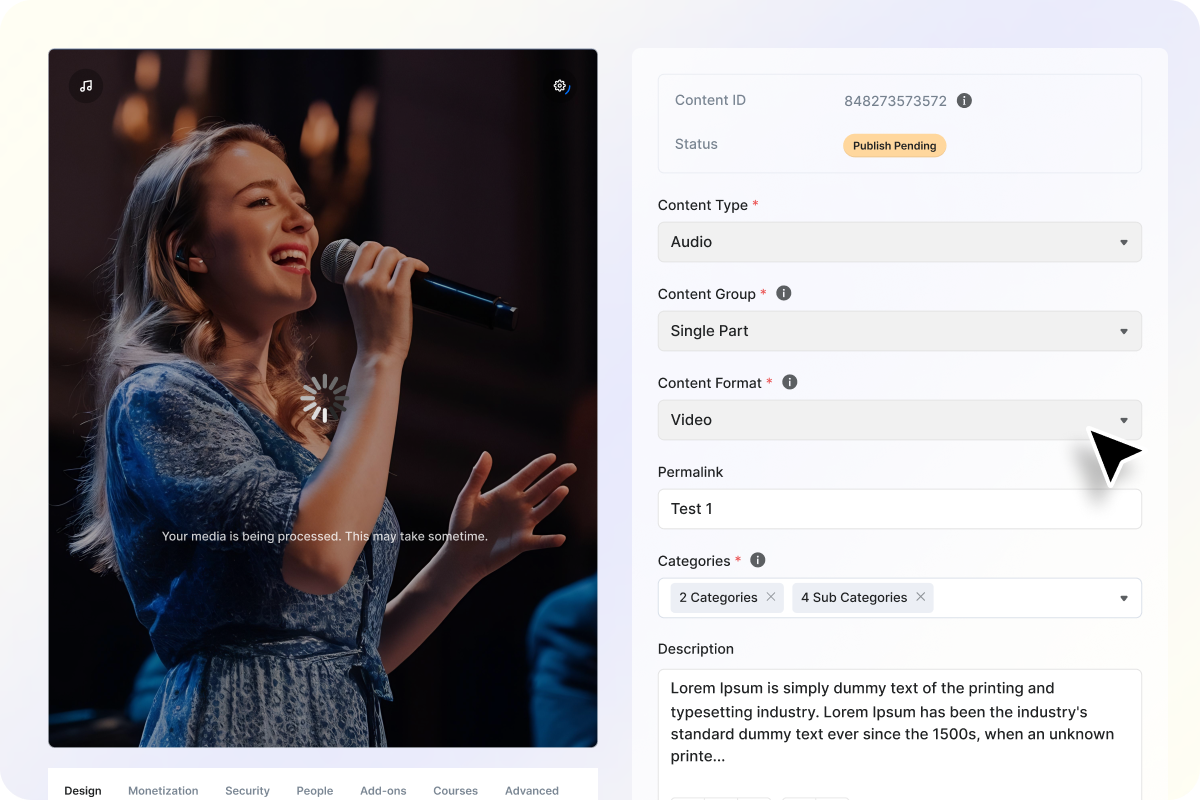This screenshot has height=800, width=1200.
Task: Click the Permalink field containing Test 1
Action: (898, 509)
